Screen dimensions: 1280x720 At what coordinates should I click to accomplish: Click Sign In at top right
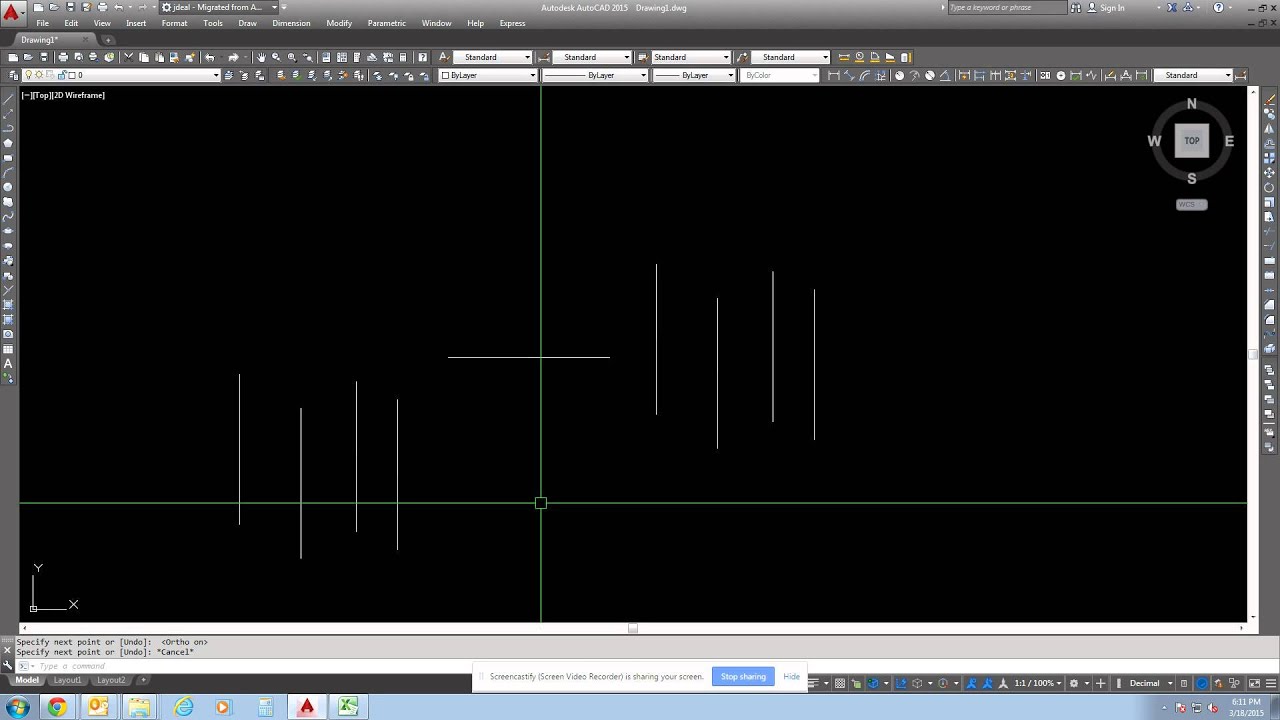1112,7
